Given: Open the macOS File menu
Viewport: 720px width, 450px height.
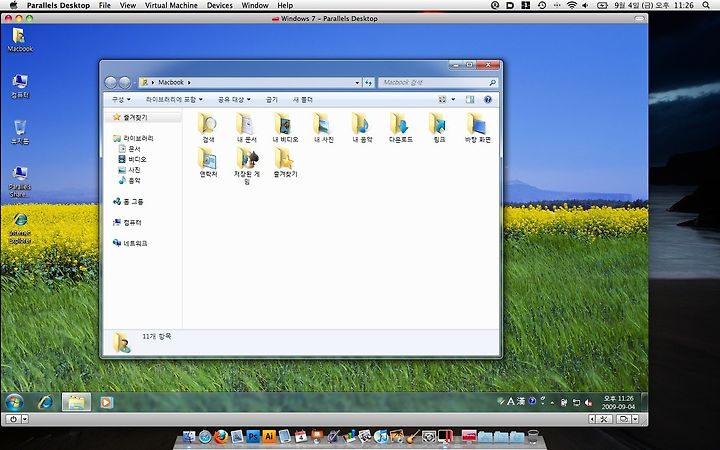Looking at the screenshot, I should point(105,6).
